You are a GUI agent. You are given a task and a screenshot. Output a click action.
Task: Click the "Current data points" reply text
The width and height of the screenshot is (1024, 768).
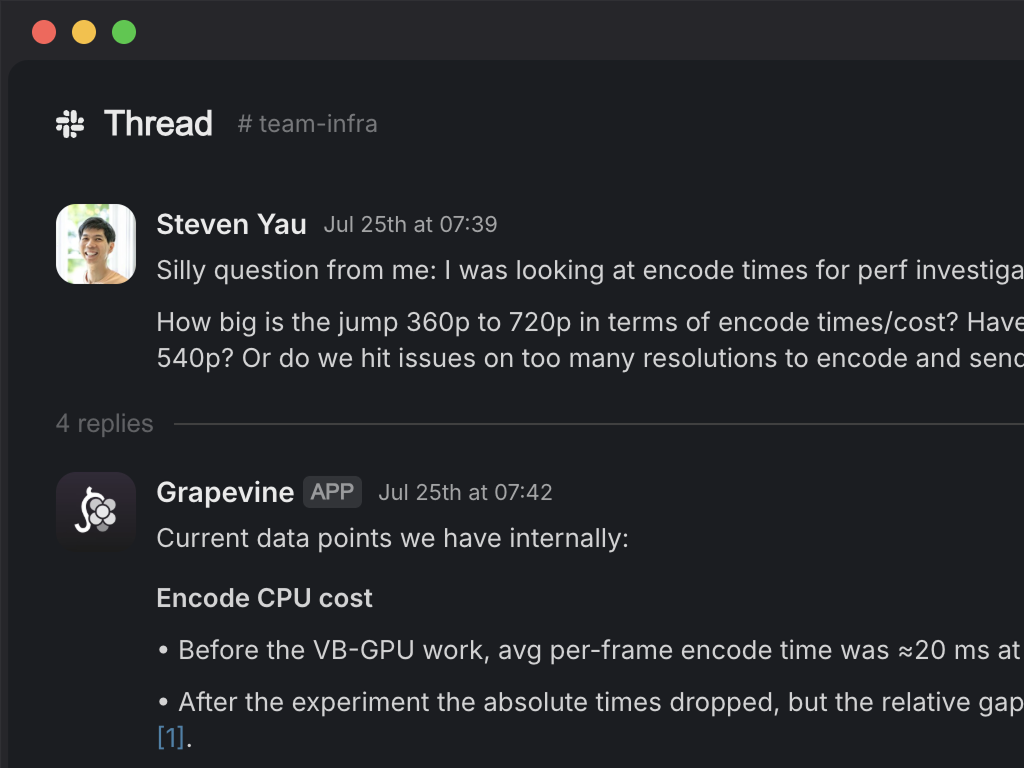click(392, 538)
